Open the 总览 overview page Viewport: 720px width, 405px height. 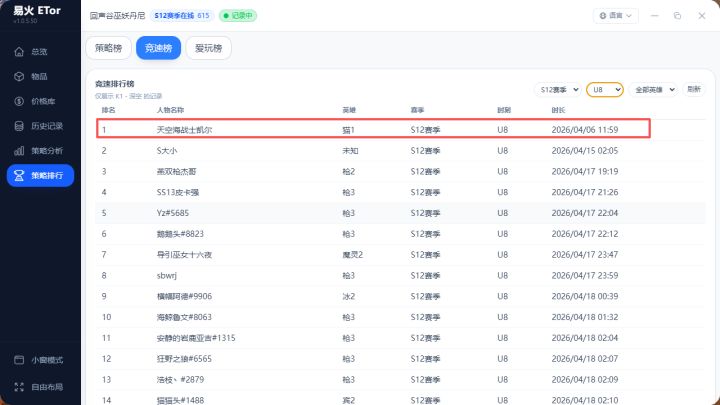click(40, 52)
